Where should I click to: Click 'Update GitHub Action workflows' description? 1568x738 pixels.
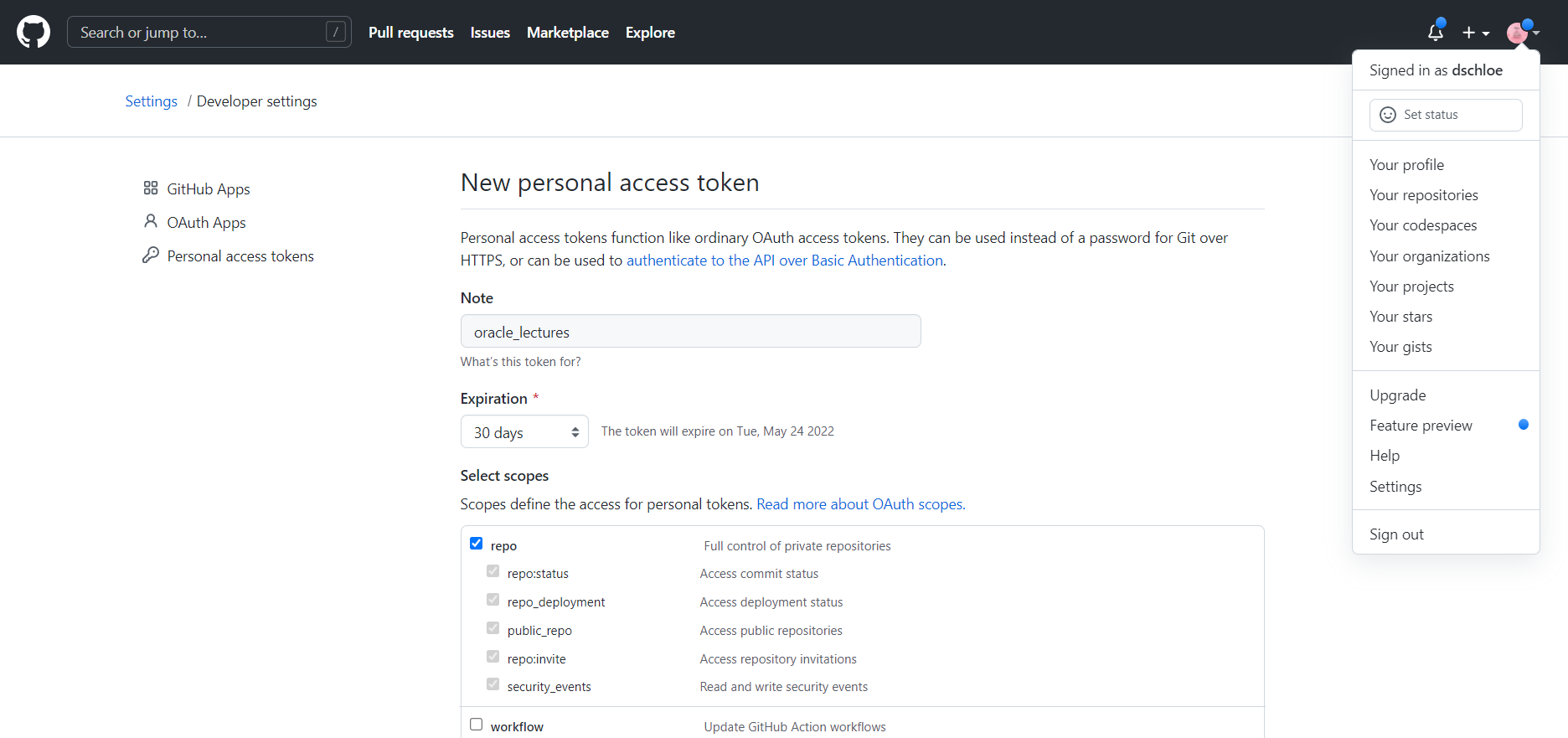click(795, 727)
